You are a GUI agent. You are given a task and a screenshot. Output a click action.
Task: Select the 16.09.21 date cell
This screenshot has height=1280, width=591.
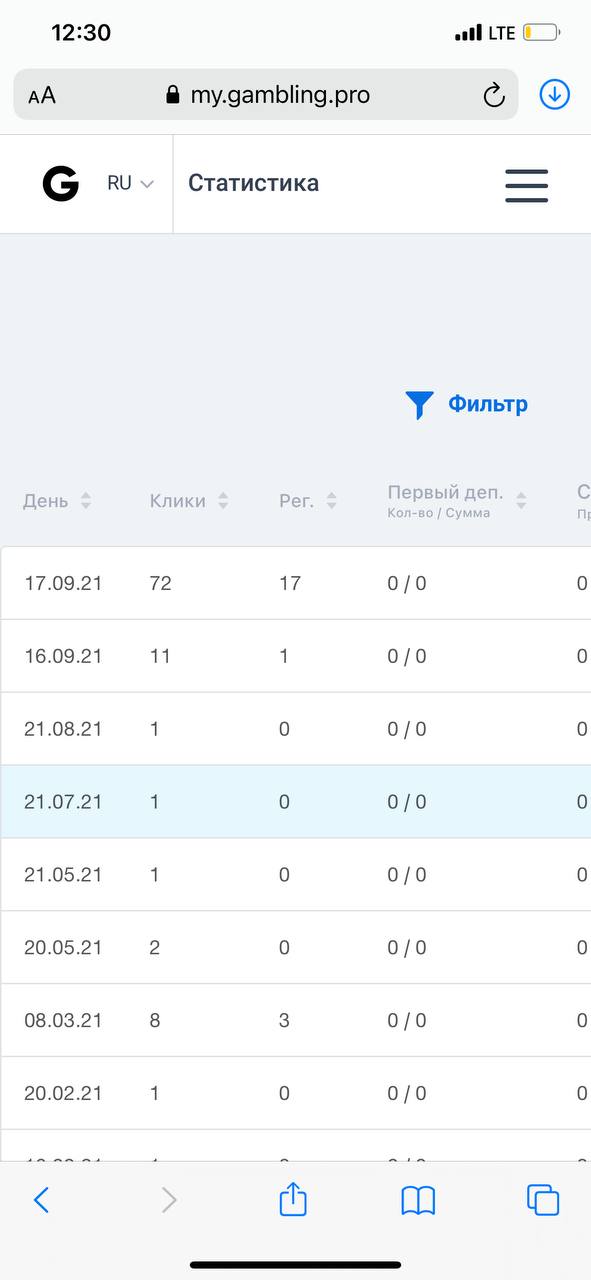pos(63,656)
